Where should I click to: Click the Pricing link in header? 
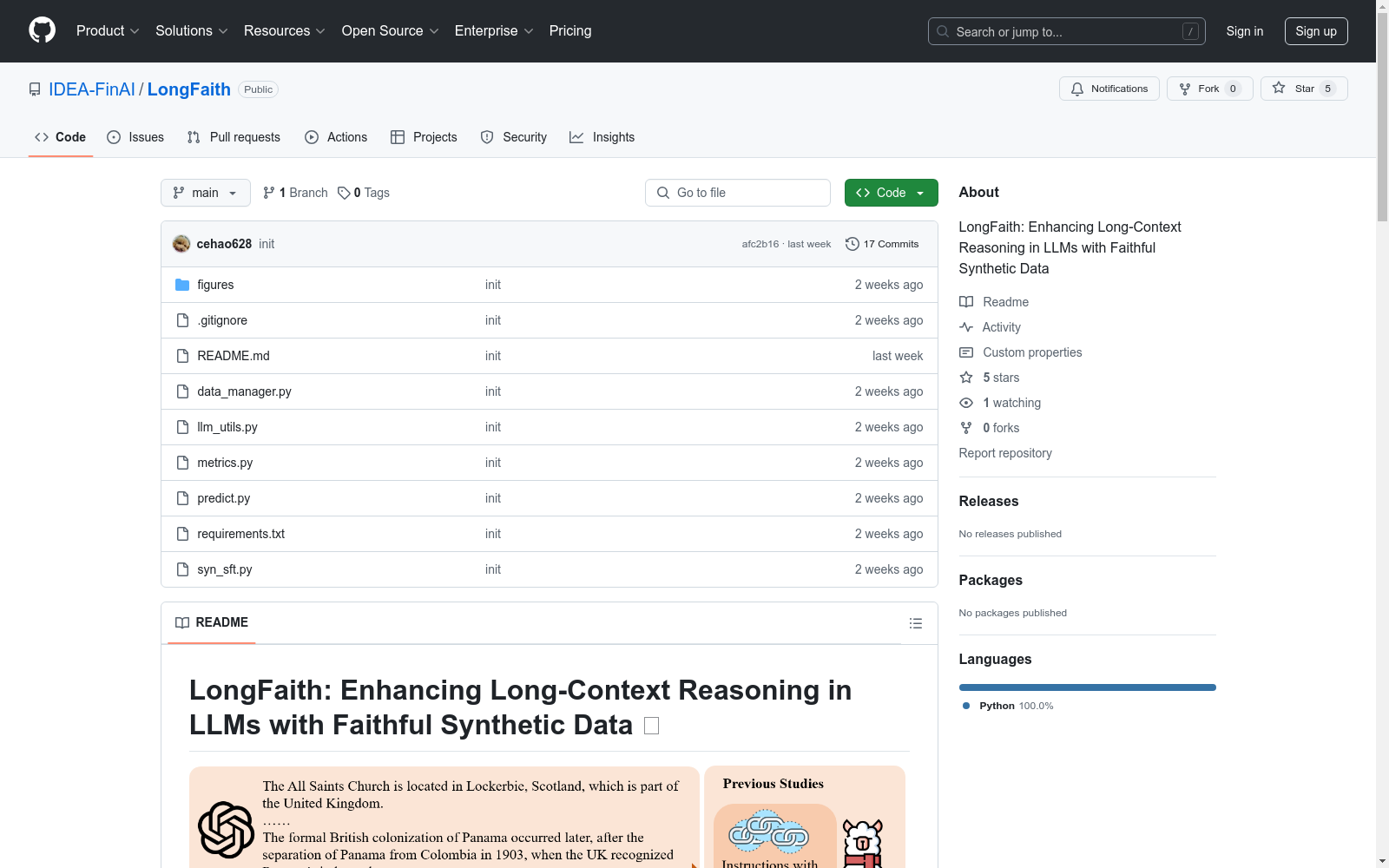click(x=570, y=30)
